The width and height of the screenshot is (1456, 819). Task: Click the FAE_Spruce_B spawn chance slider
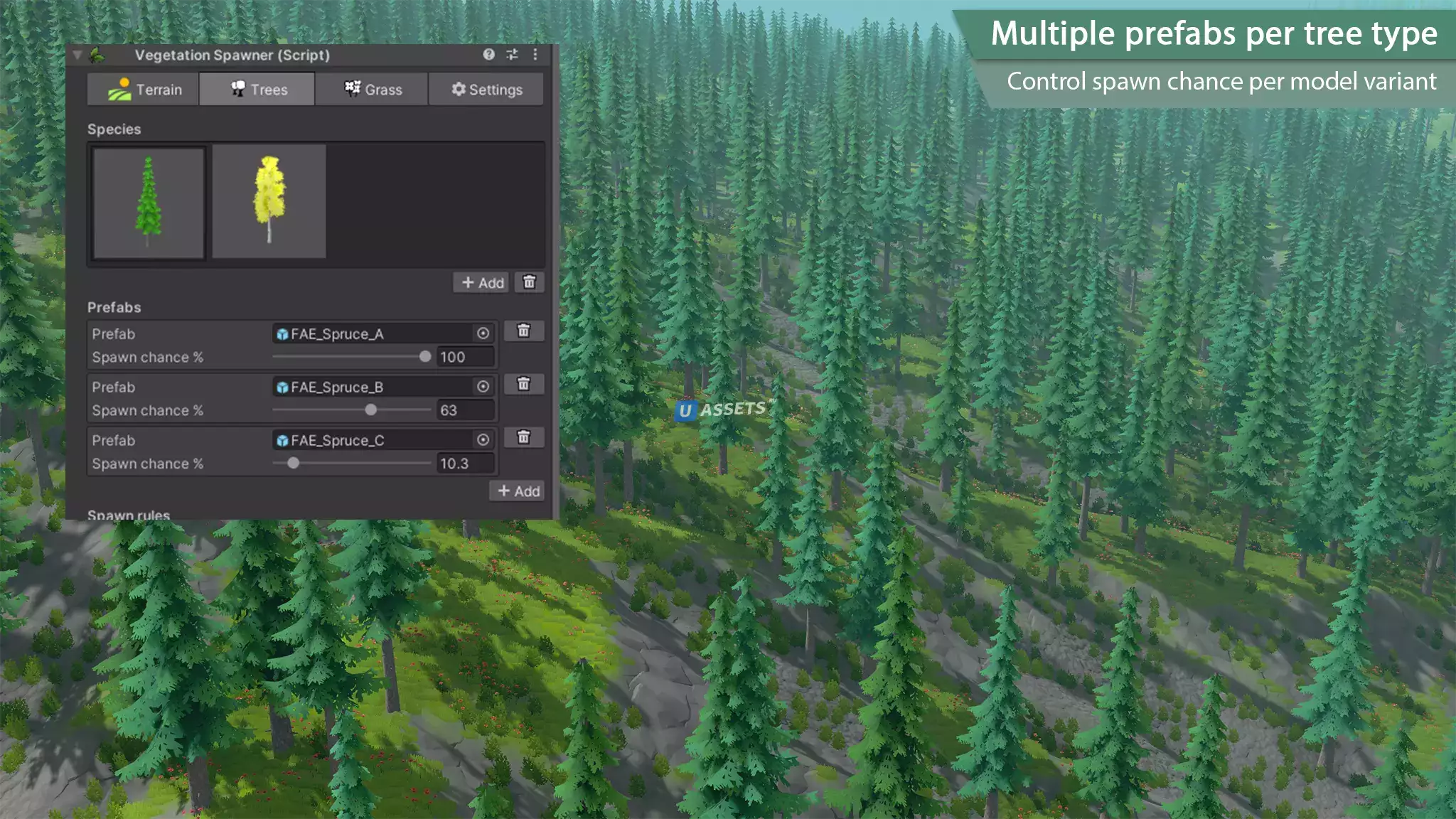(x=370, y=410)
